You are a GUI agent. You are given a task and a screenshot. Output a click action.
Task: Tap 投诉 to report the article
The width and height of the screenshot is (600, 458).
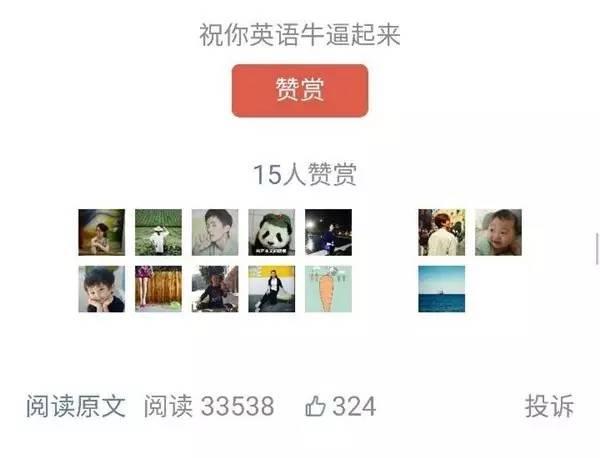(549, 406)
